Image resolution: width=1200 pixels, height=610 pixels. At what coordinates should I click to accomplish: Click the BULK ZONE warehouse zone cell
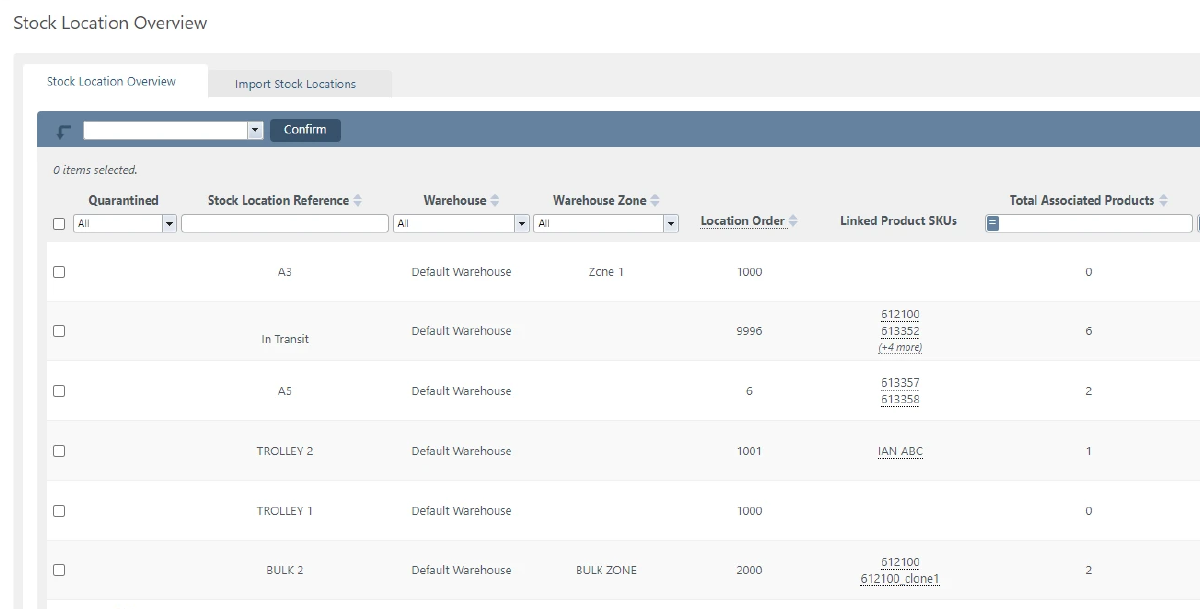(x=606, y=570)
